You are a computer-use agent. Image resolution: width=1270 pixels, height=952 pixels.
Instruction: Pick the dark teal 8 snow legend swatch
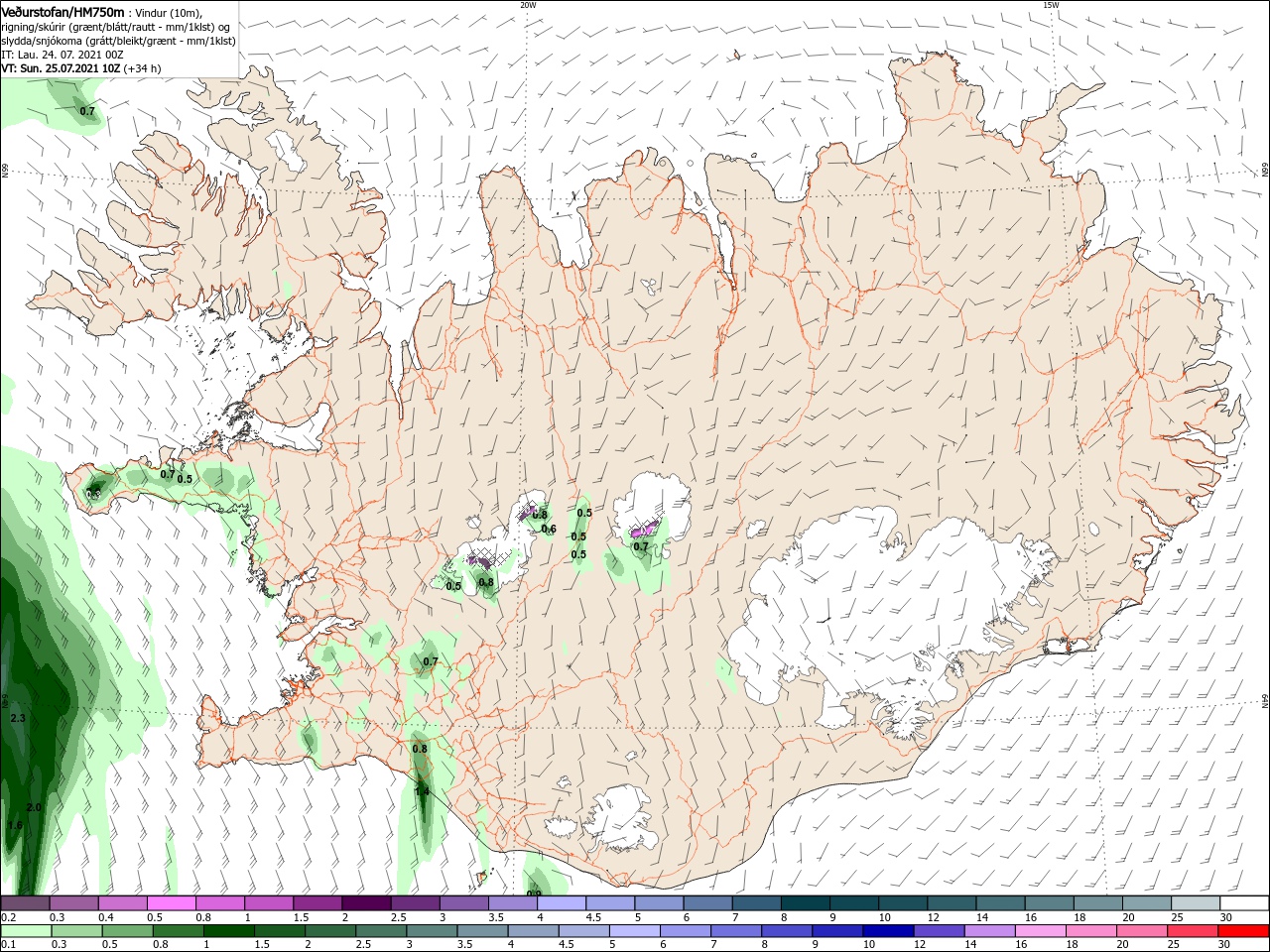coord(804,903)
